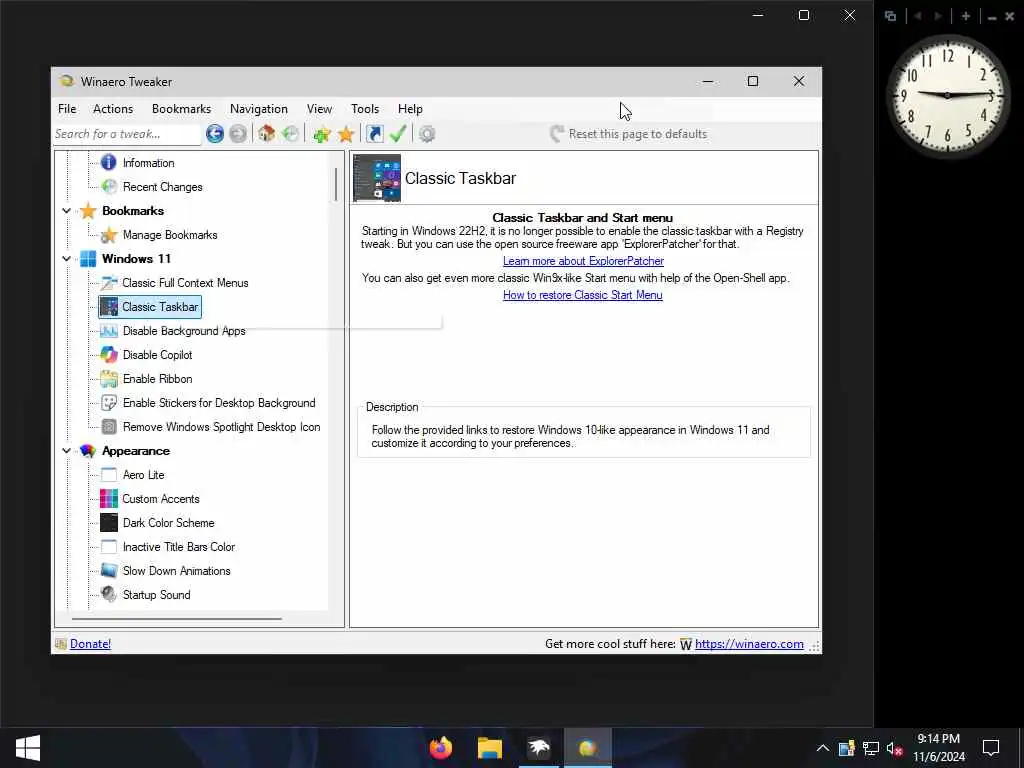Click the green checkmark toolbar icon
Screen dimensions: 1024x768
pos(398,134)
